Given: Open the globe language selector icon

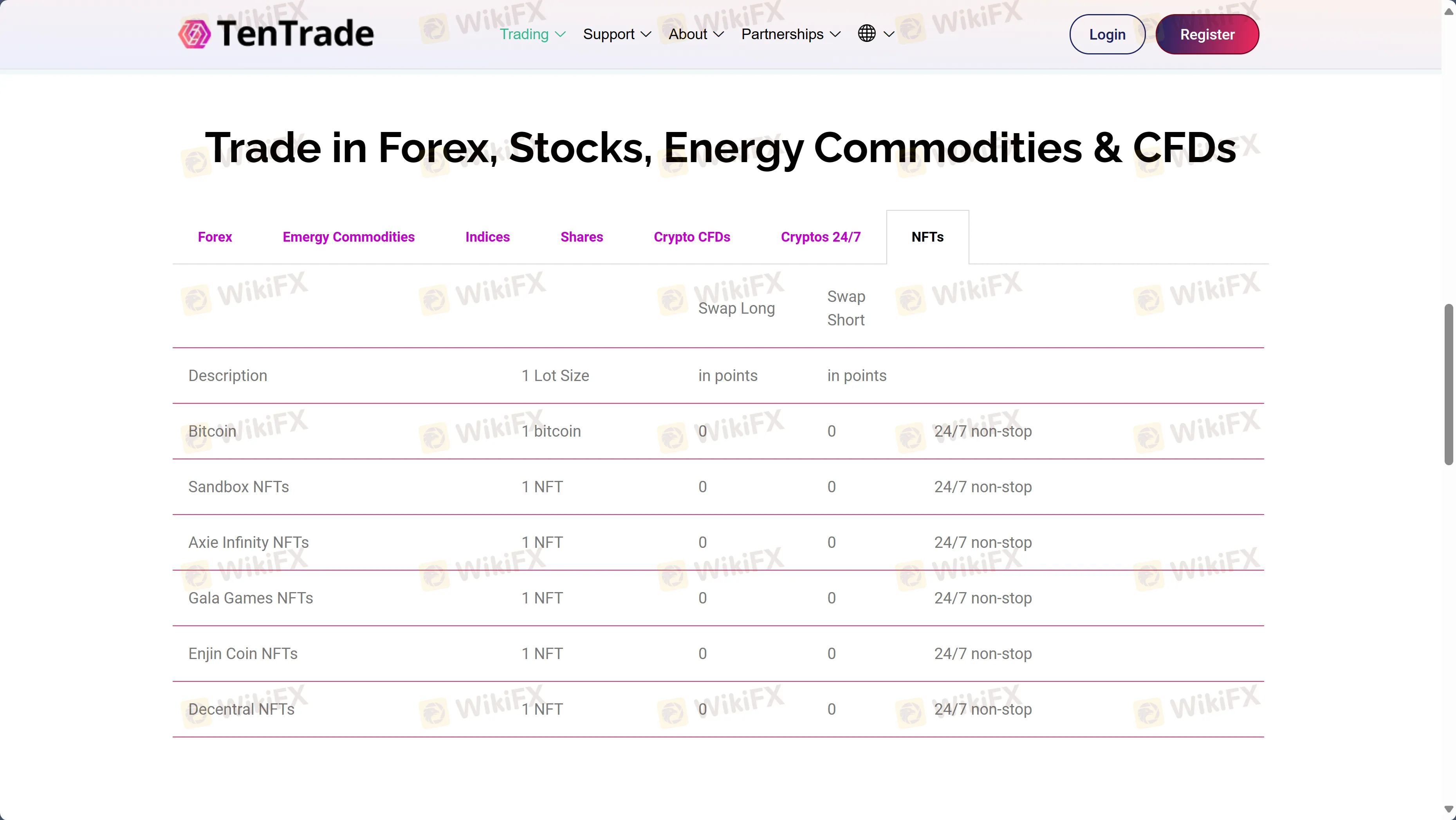Looking at the screenshot, I should pos(866,34).
